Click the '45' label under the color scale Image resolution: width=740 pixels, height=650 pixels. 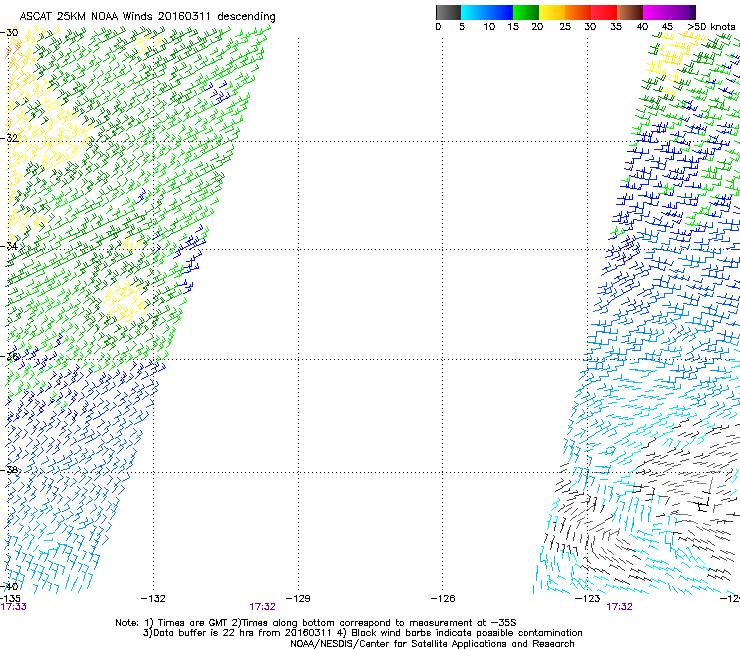[x=667, y=27]
